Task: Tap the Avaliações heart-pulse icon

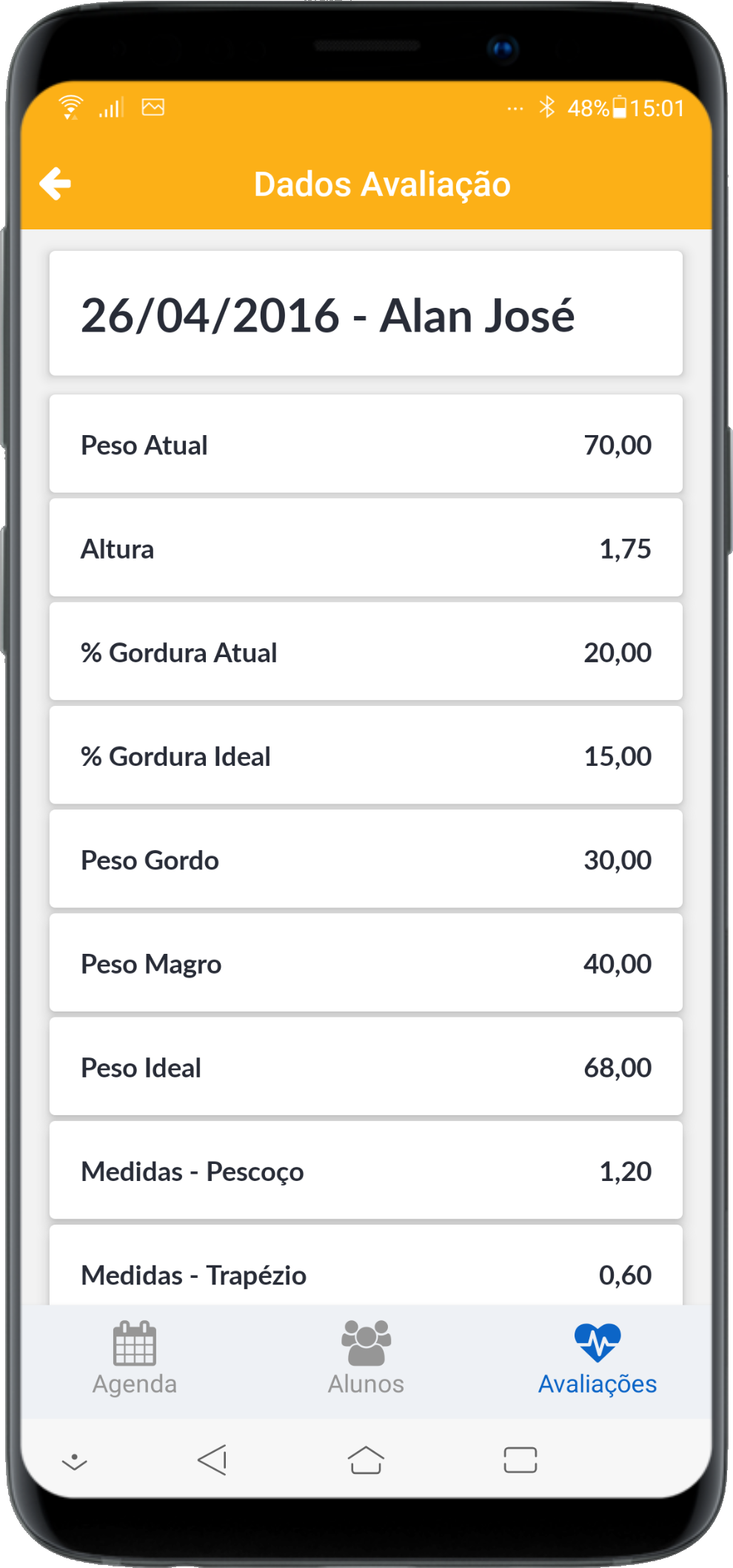Action: (x=598, y=1342)
